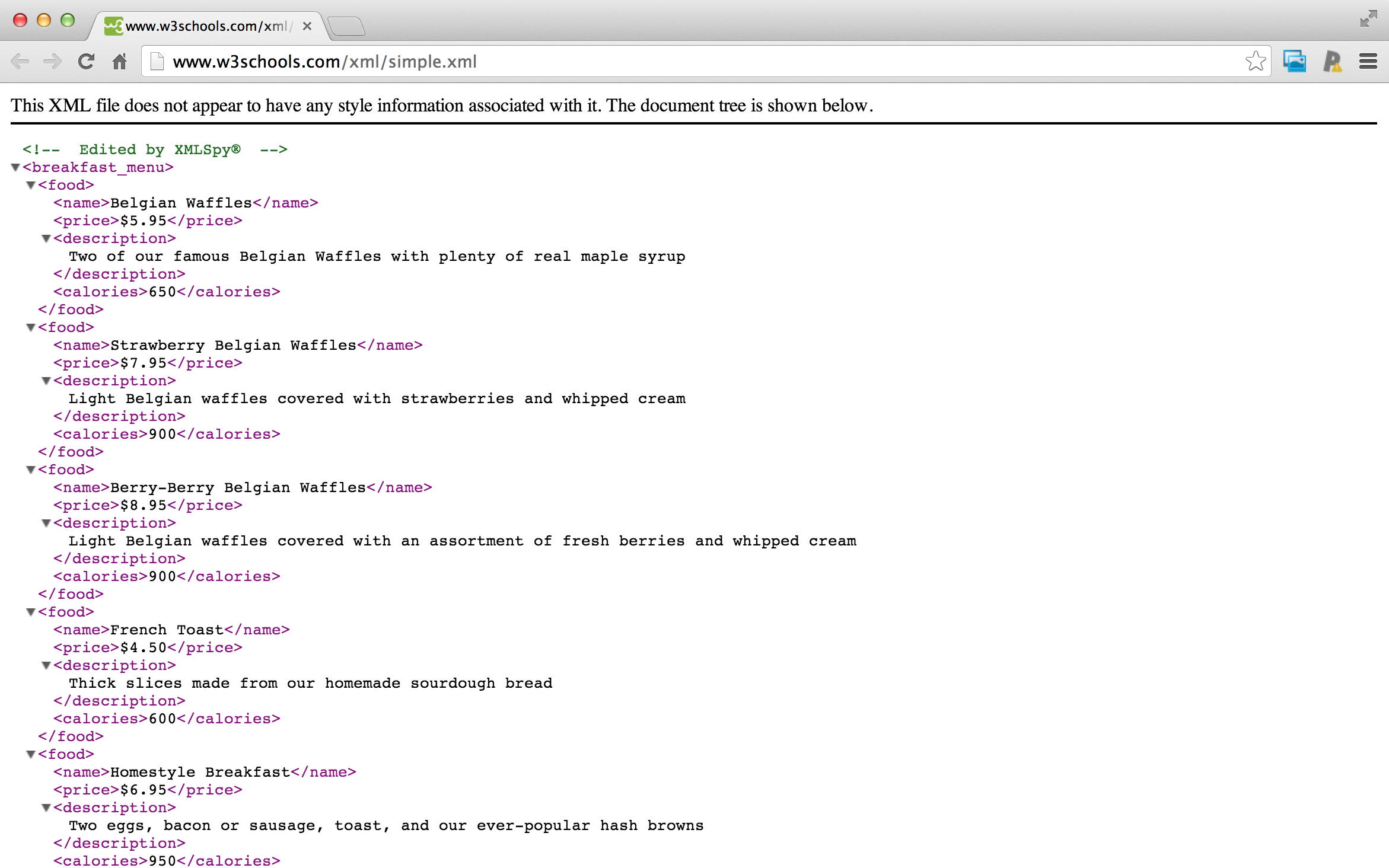Click the 'Belgian Waffles' name line
Screen dimensions: 1389x868
click(x=186, y=203)
